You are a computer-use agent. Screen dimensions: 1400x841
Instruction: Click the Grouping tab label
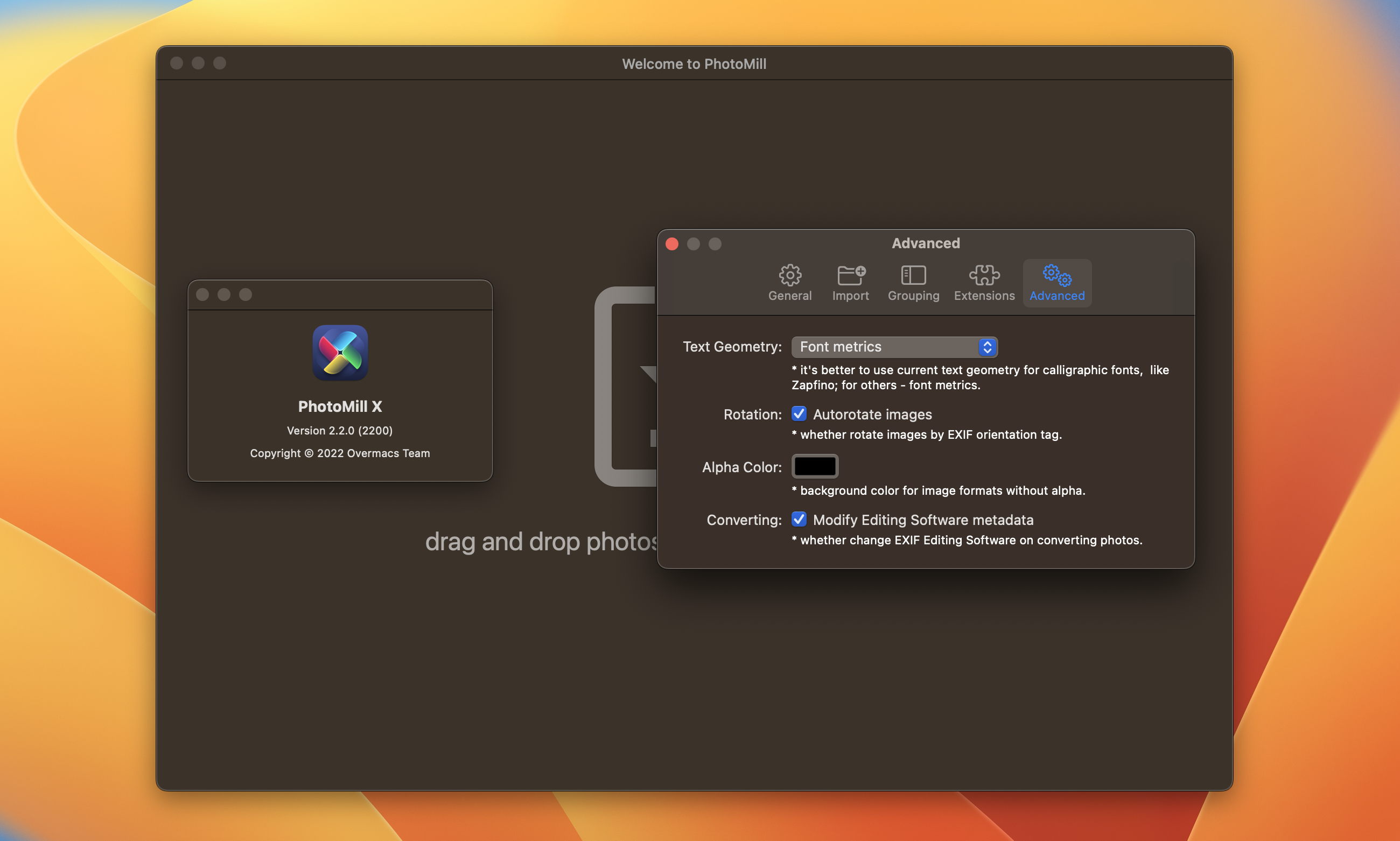click(x=913, y=296)
